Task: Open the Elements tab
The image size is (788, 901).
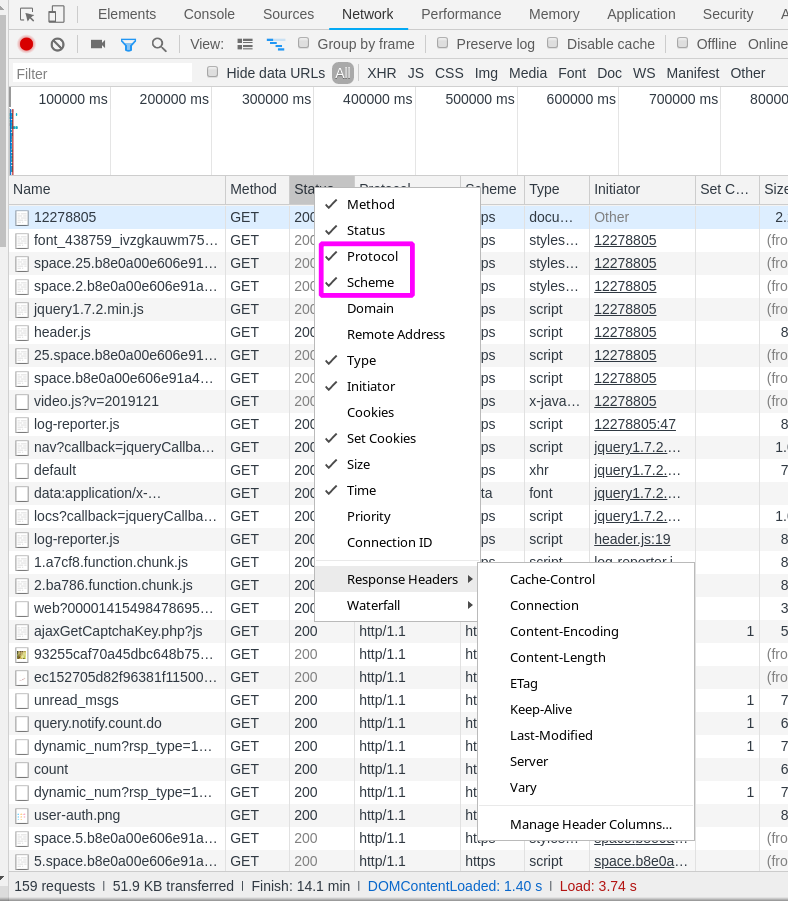Action: coord(127,14)
